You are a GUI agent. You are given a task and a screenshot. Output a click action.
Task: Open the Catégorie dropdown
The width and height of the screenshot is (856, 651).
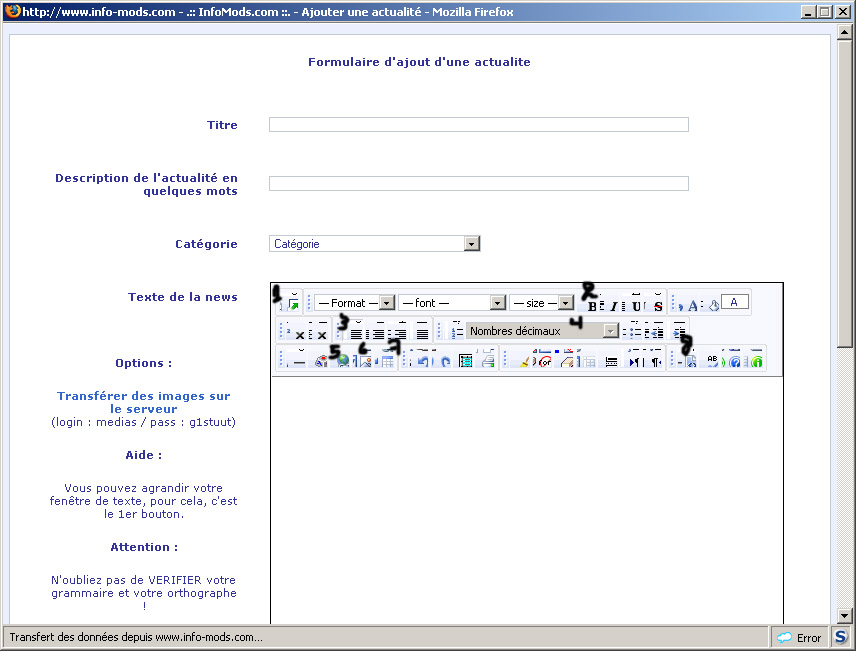tap(374, 244)
